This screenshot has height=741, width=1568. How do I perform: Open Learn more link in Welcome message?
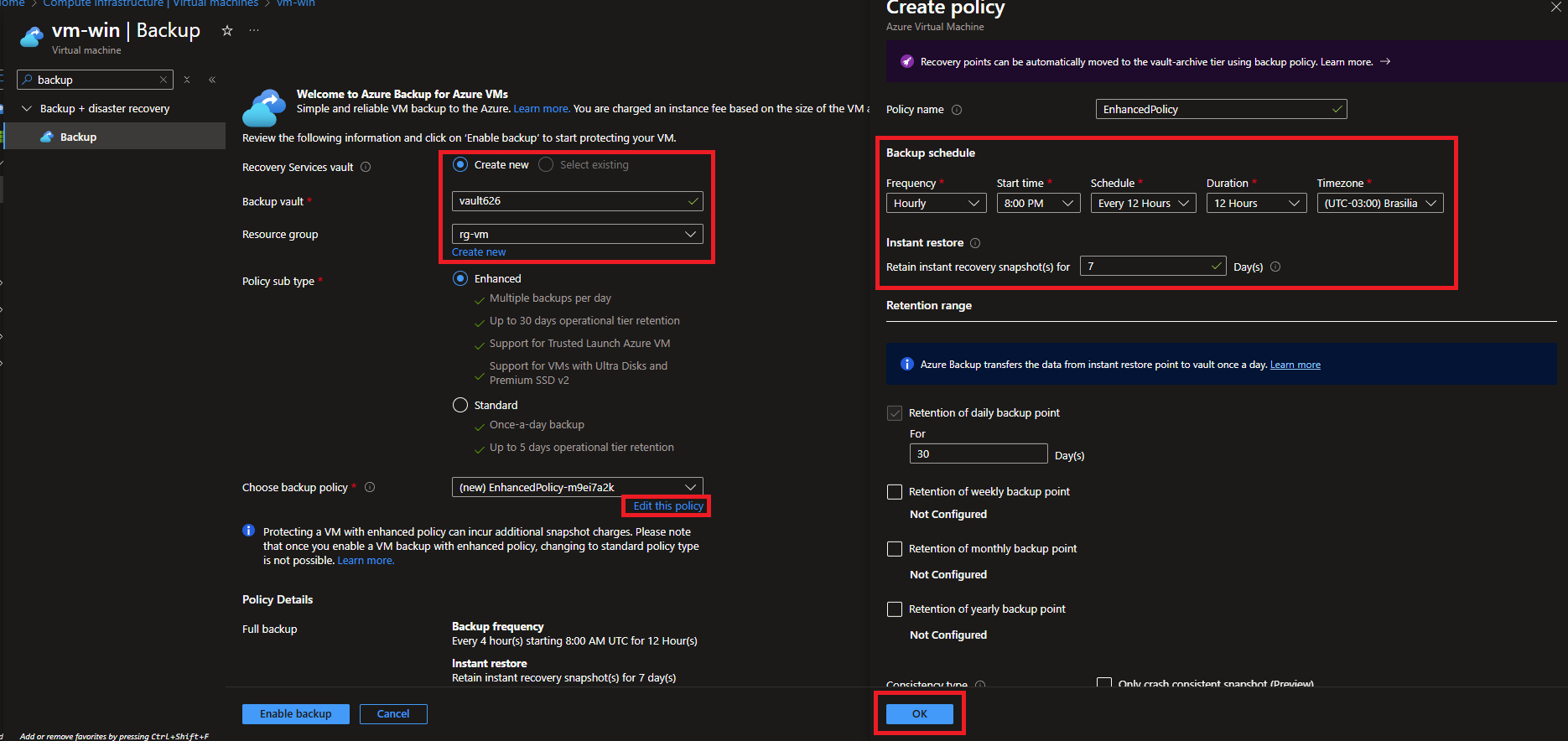click(542, 109)
